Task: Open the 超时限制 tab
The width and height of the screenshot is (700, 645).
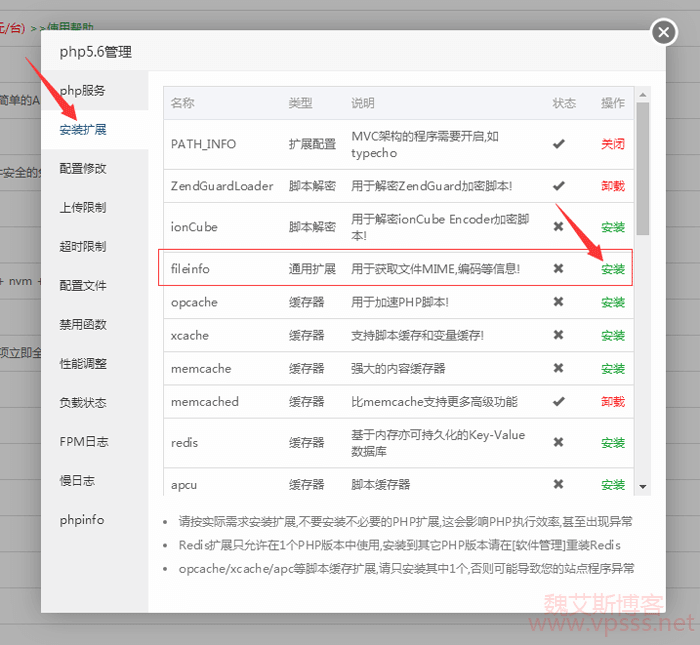Action: click(x=82, y=247)
